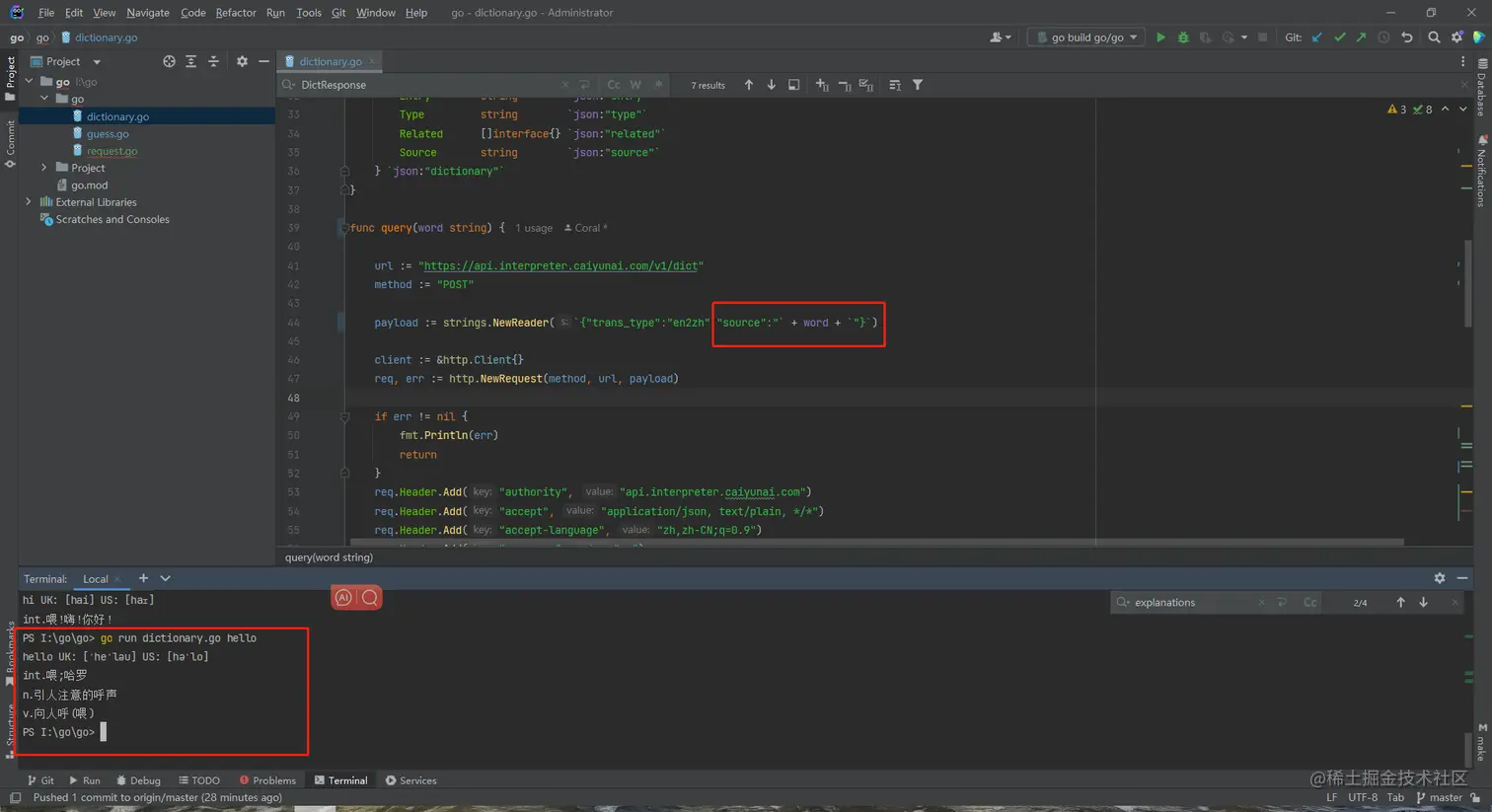This screenshot has height=812, width=1492.
Task: Open Refactor menu
Action: tap(235, 13)
